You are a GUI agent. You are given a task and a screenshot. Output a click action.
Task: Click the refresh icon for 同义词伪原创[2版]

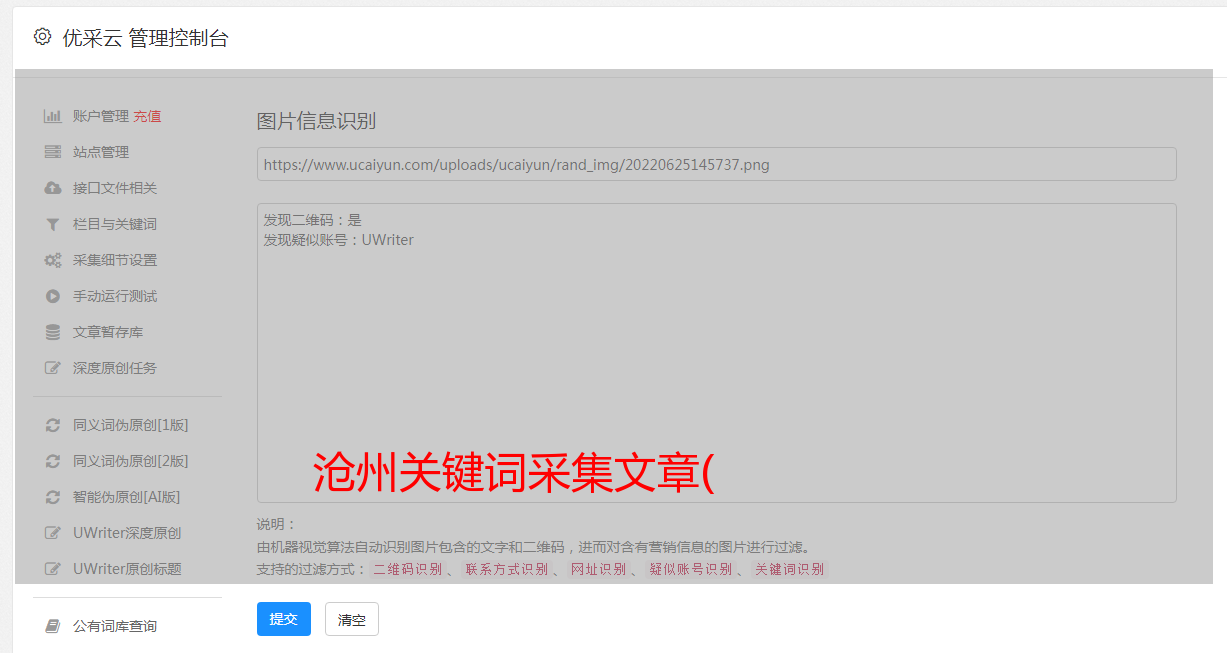[53, 461]
